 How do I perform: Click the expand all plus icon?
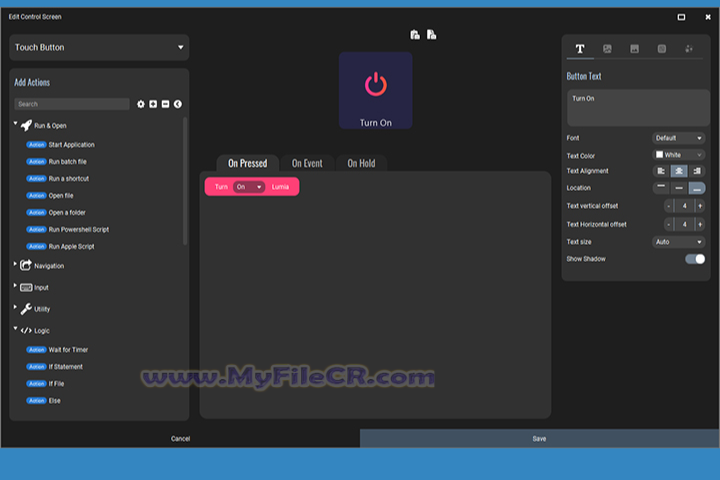coord(153,104)
